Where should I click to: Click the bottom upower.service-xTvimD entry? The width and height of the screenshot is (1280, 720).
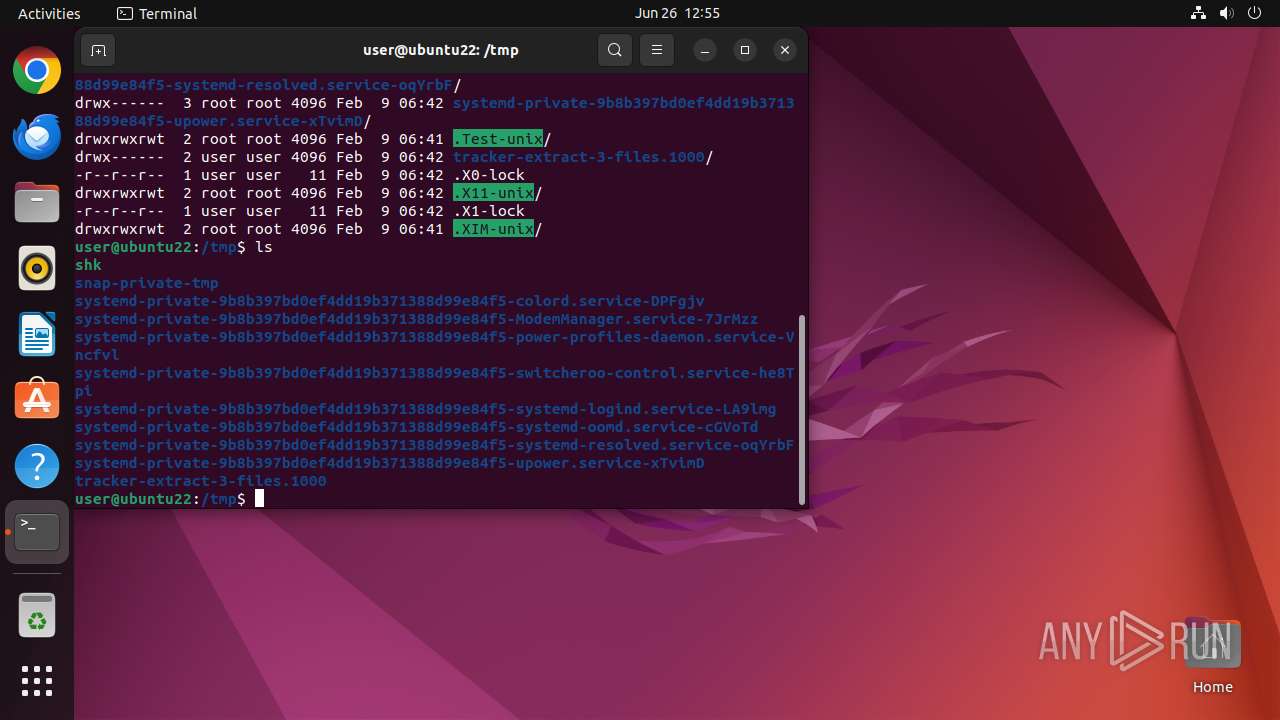pos(390,463)
